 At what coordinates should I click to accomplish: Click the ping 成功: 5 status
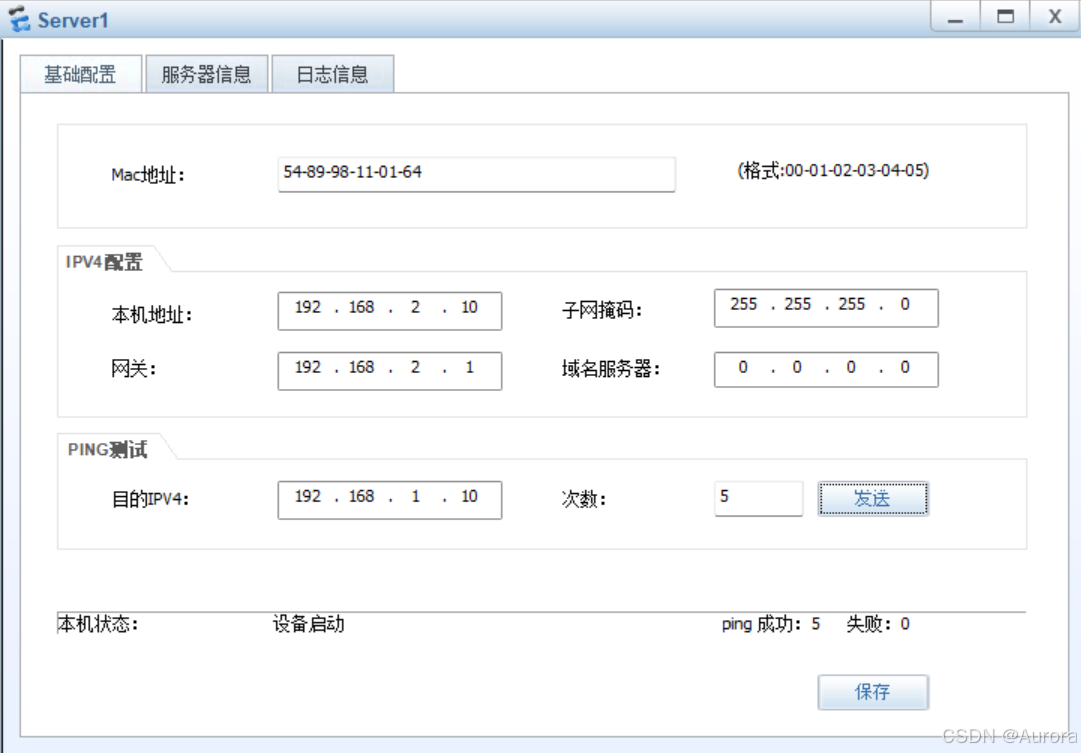point(771,624)
